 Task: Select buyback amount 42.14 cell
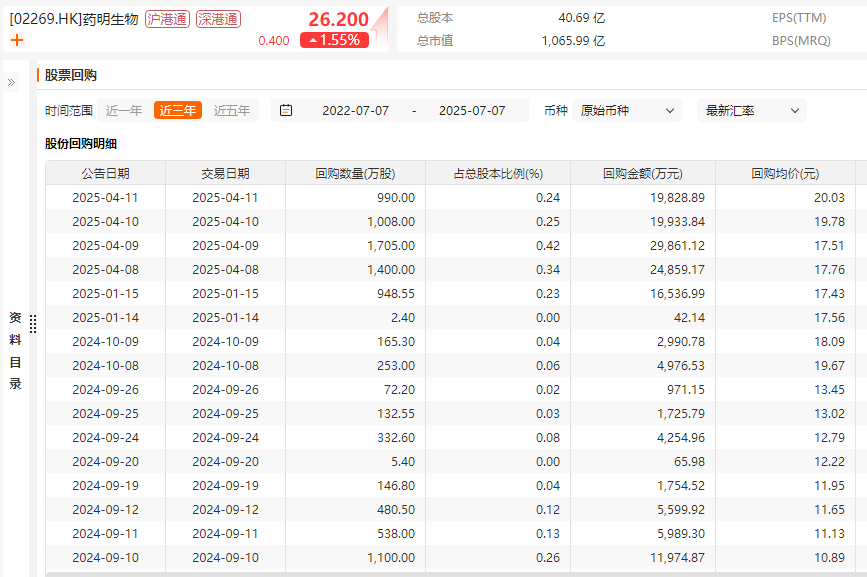coord(643,318)
